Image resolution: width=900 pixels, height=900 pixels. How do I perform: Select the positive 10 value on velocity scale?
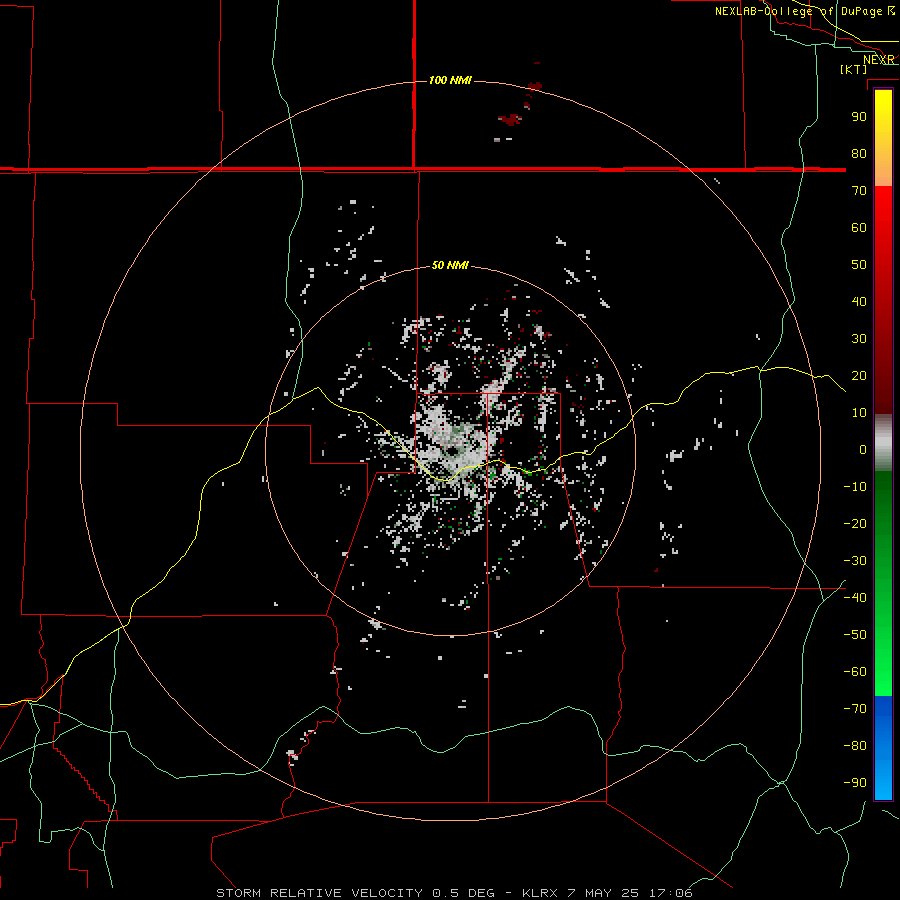[x=859, y=413]
